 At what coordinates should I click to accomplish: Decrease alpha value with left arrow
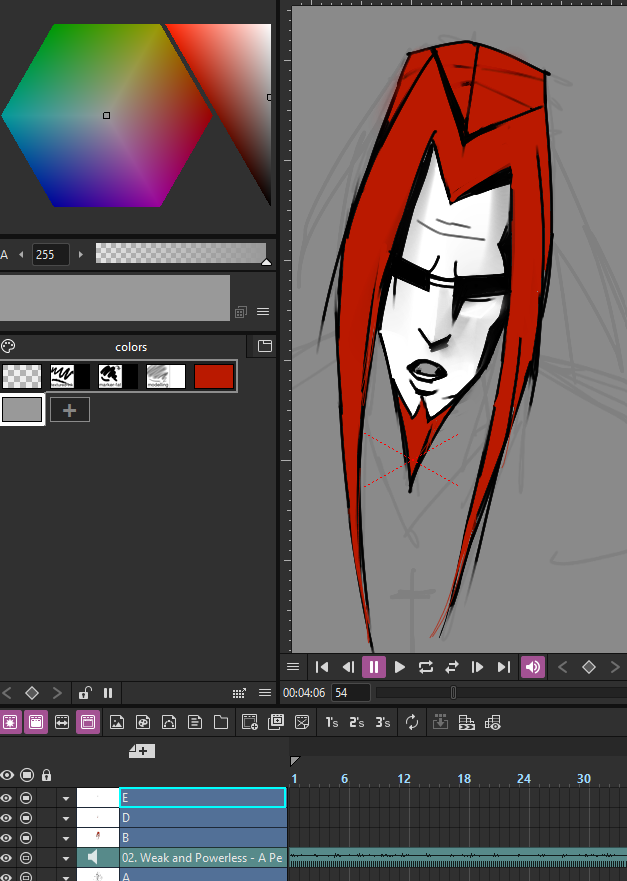[x=21, y=255]
